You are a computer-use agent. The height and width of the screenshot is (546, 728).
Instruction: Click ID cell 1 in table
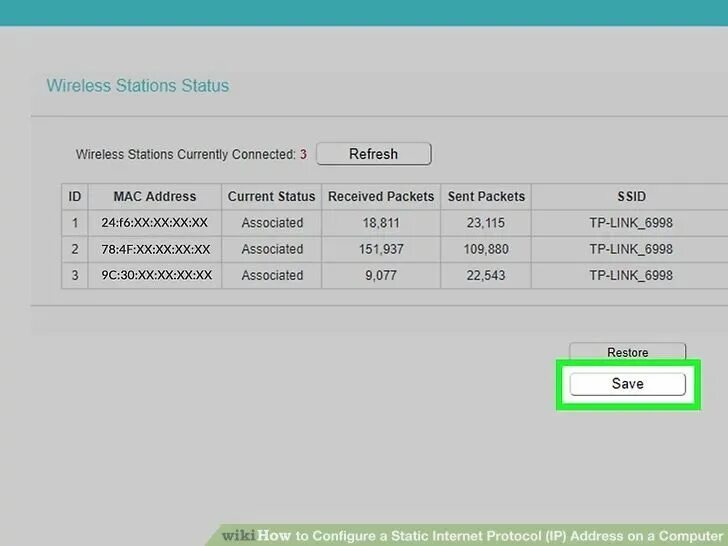75,223
